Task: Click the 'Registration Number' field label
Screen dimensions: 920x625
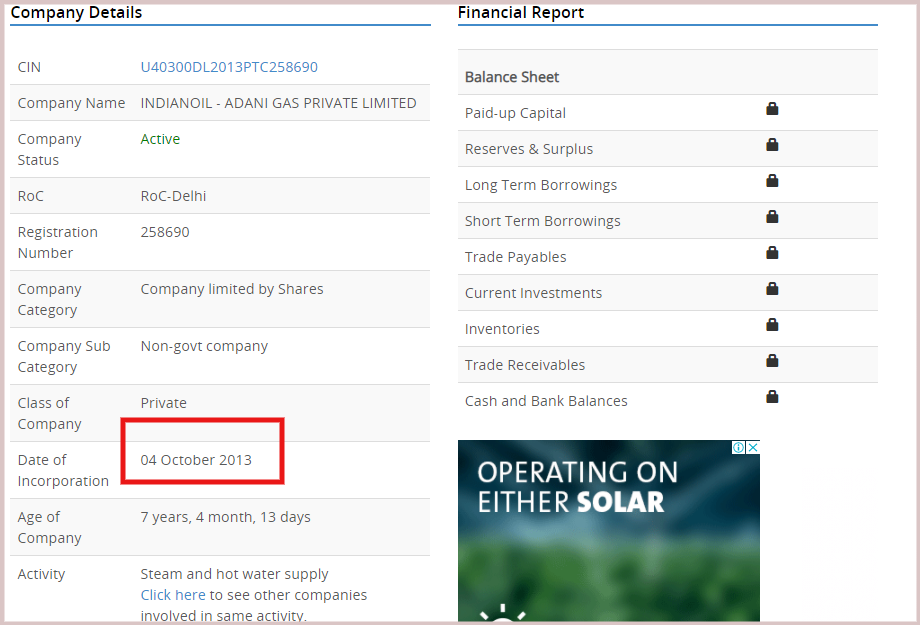Action: tap(58, 242)
